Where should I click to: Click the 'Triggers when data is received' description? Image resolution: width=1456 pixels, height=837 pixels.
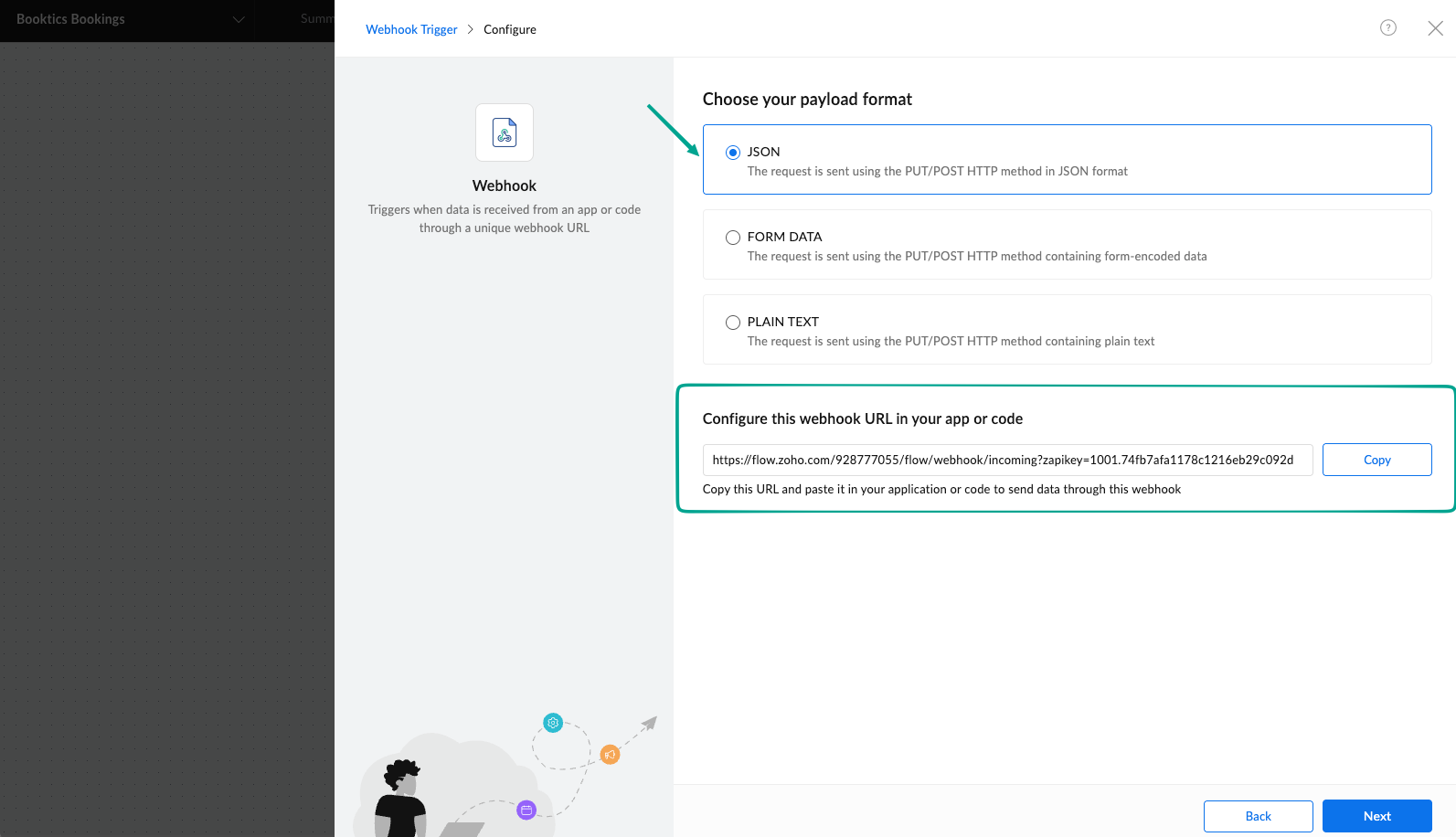[505, 218]
